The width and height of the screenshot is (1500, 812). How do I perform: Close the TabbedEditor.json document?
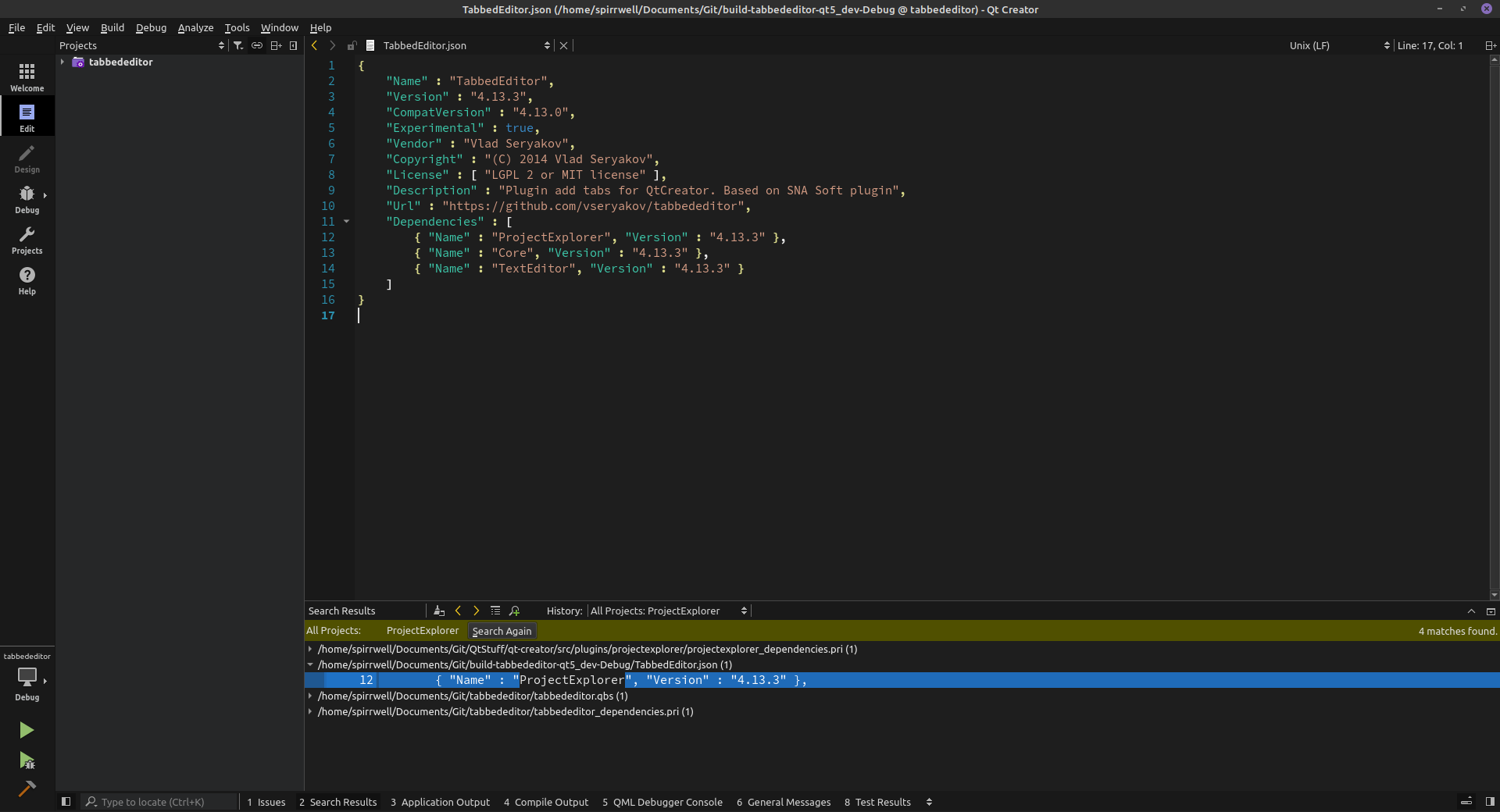coord(563,45)
